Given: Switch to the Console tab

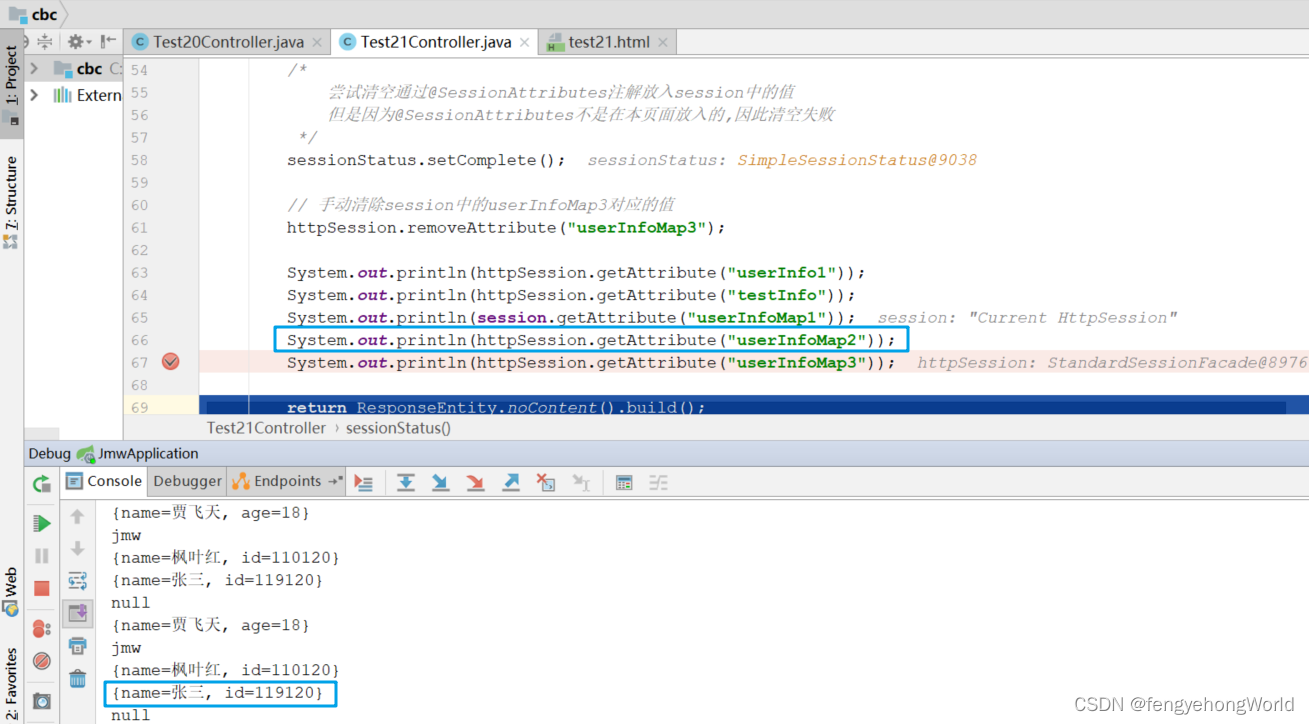Looking at the screenshot, I should point(104,481).
